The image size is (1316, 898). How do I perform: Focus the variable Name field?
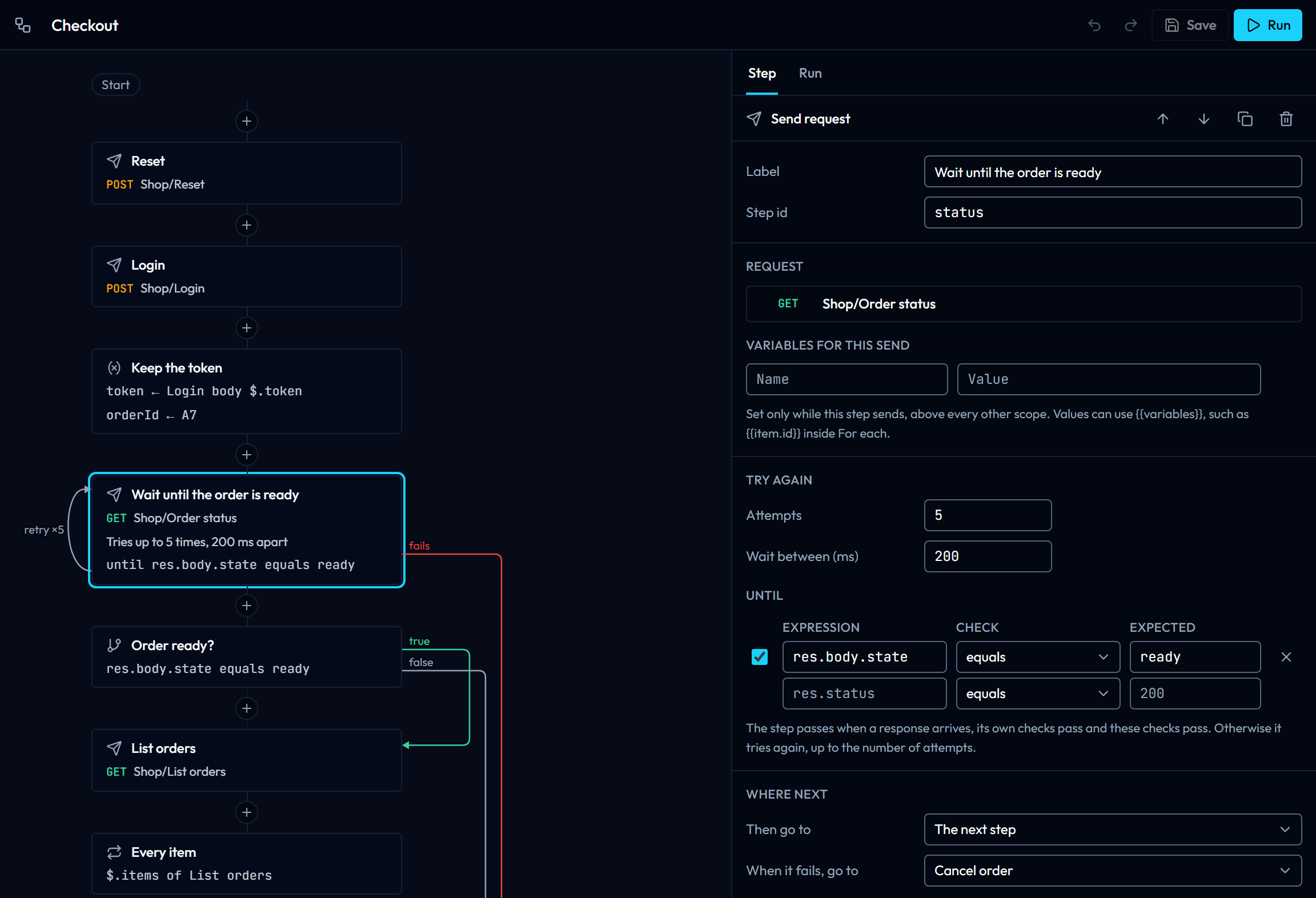[x=846, y=379]
